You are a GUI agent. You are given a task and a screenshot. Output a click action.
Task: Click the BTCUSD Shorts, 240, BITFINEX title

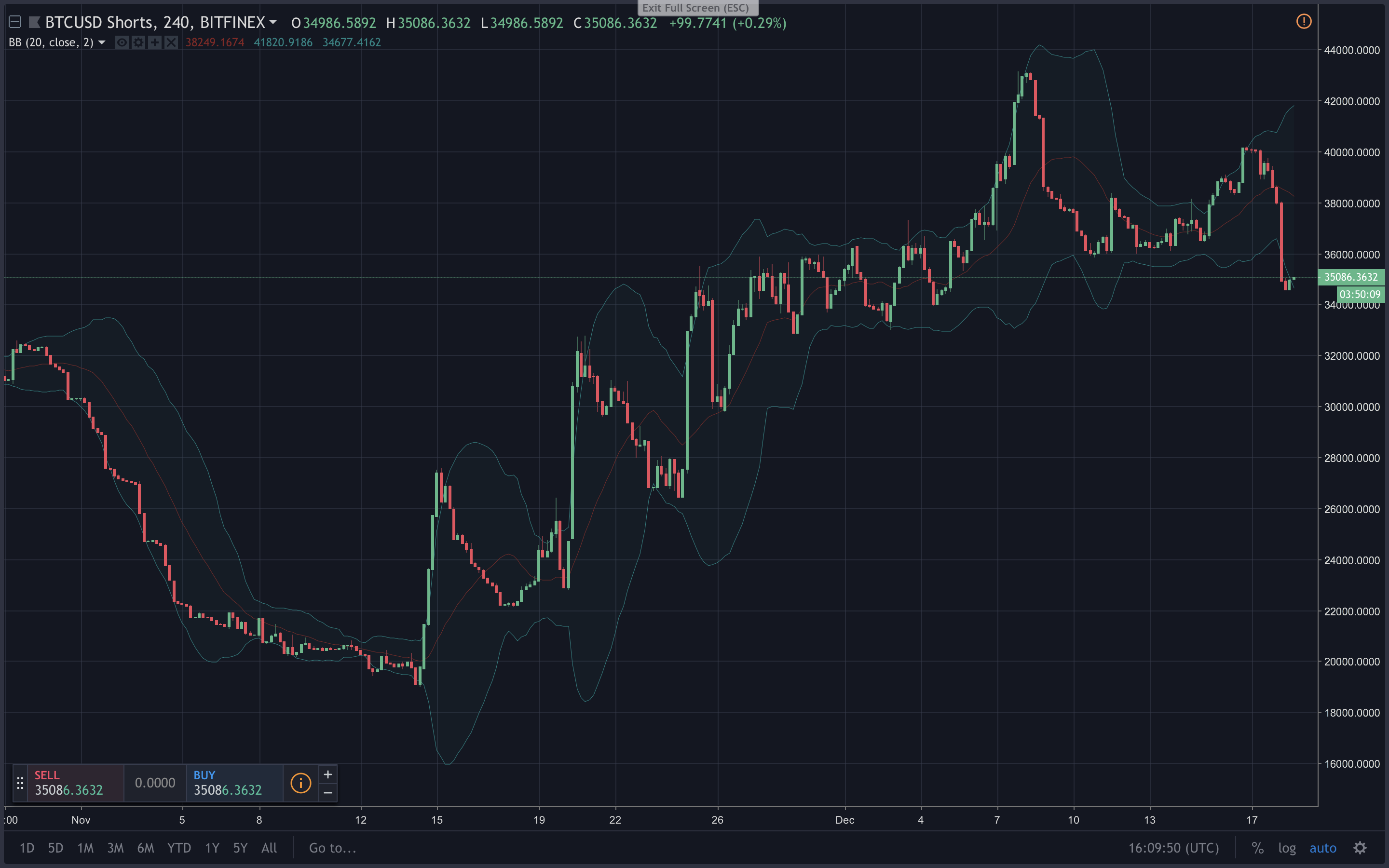coord(155,22)
